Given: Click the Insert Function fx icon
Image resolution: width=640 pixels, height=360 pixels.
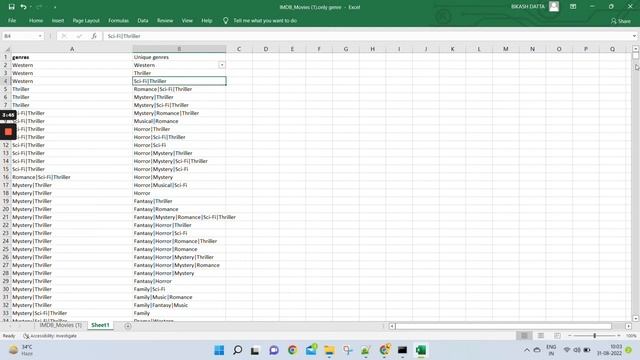Looking at the screenshot, I should click(94, 36).
